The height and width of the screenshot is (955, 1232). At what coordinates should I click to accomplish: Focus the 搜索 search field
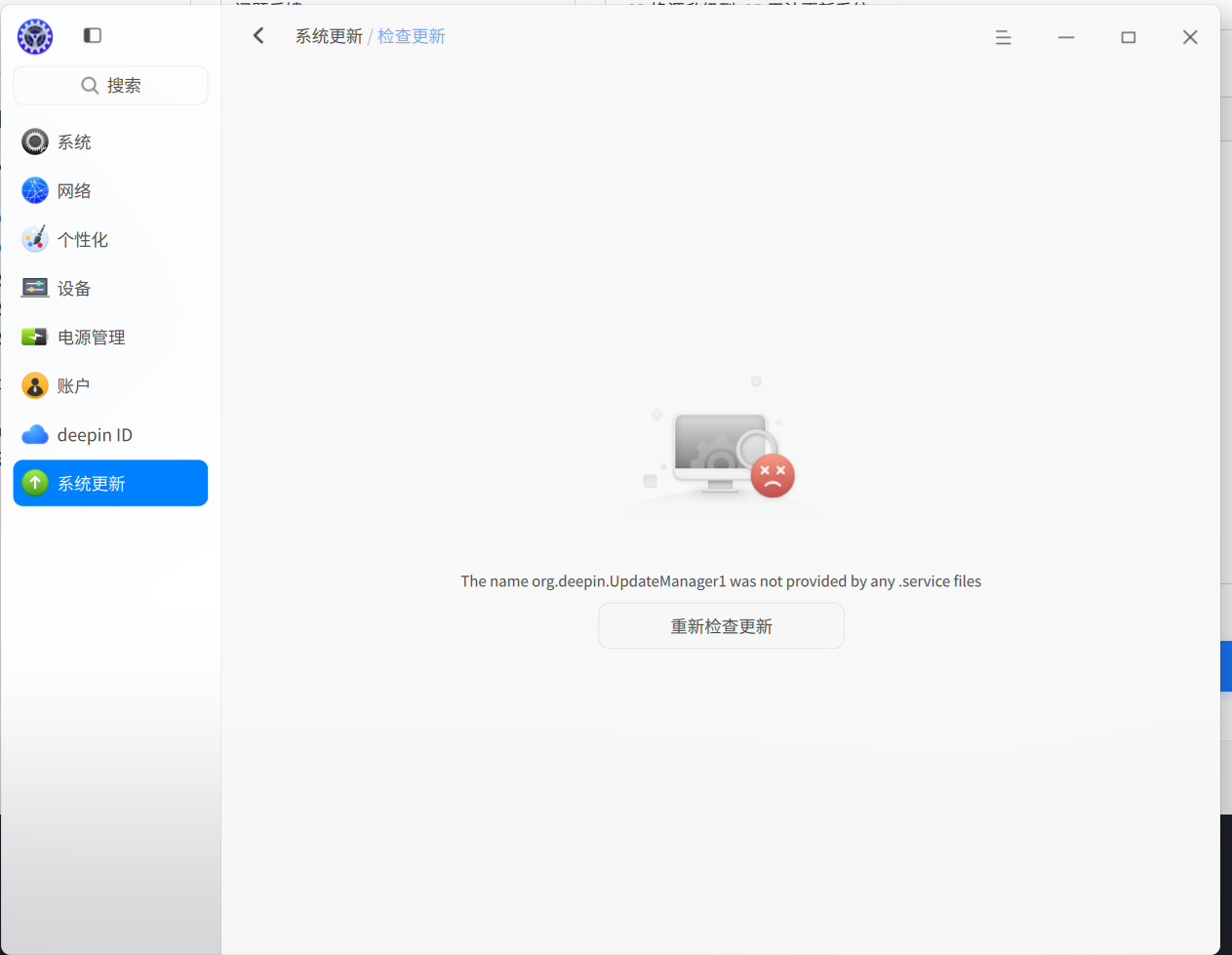[110, 86]
